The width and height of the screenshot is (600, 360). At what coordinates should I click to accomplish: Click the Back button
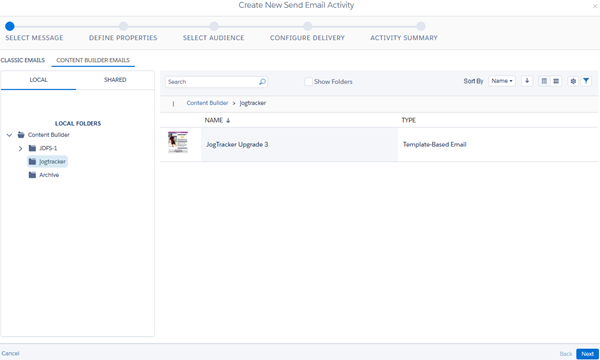[x=566, y=354]
